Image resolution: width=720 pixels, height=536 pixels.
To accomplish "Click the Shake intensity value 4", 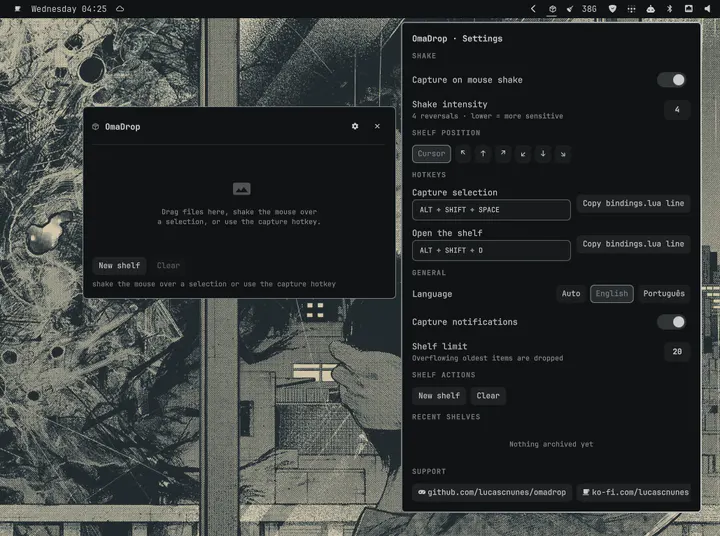I will tap(677, 110).
